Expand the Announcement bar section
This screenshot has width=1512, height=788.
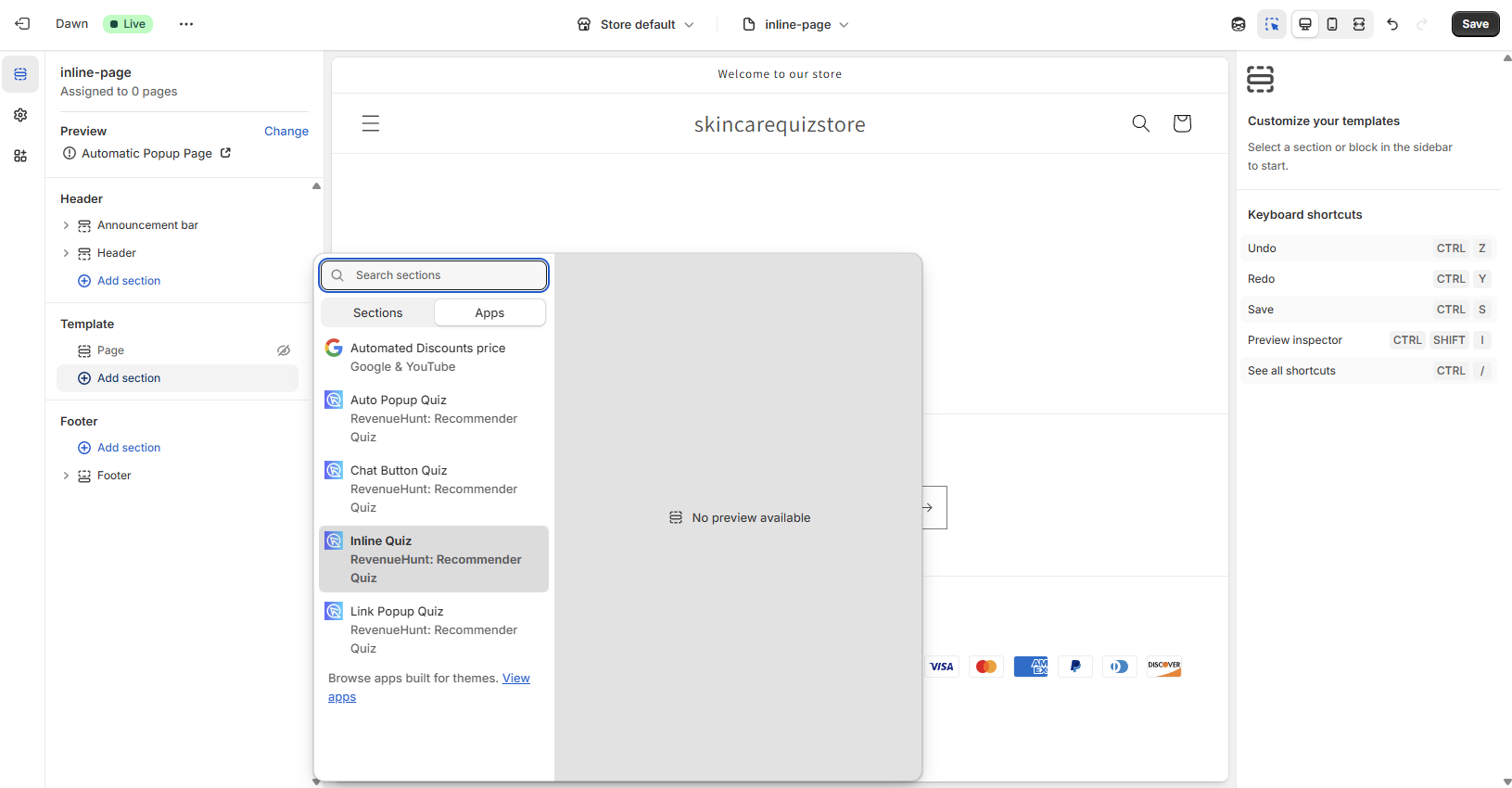tap(66, 225)
